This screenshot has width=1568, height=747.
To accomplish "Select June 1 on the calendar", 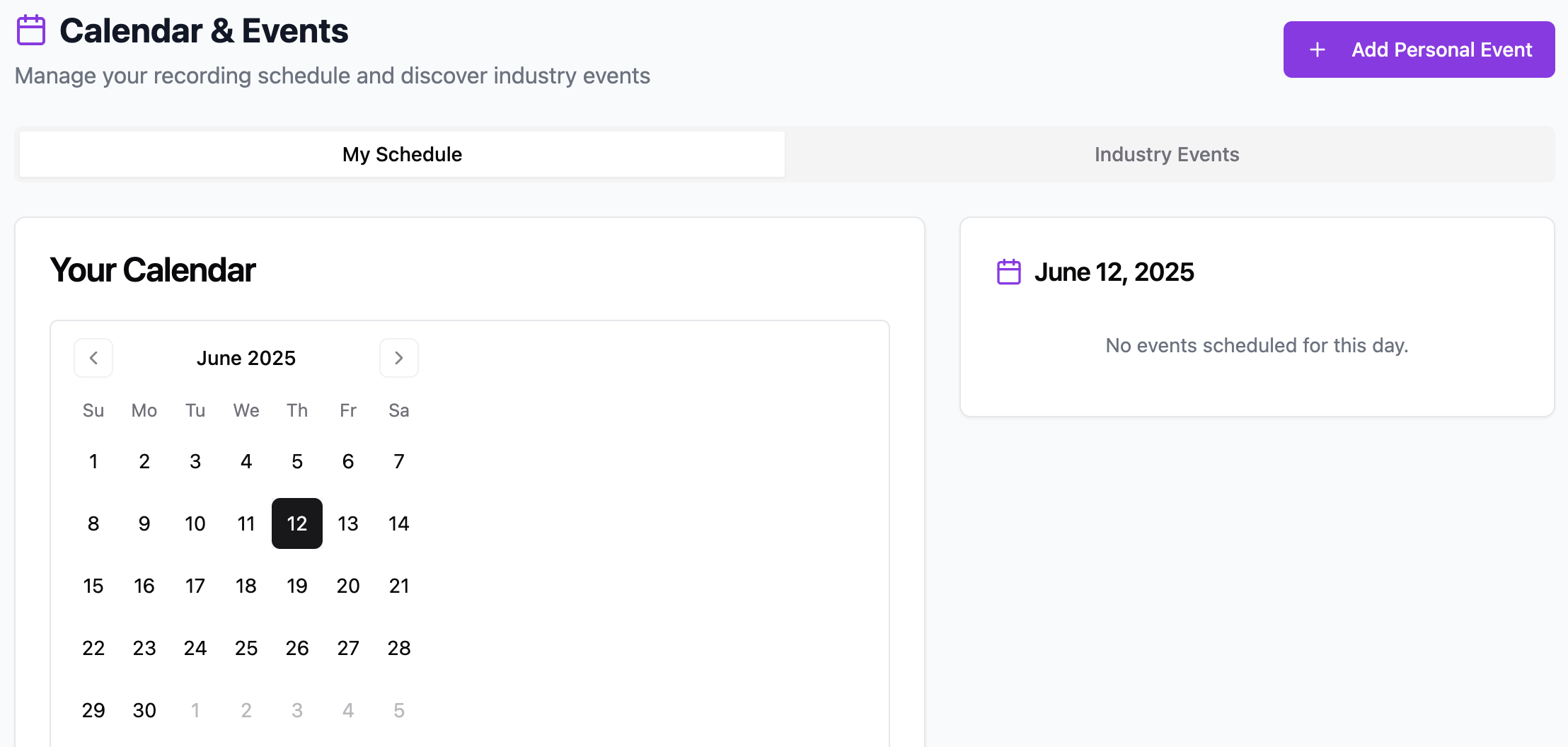I will coord(93,461).
